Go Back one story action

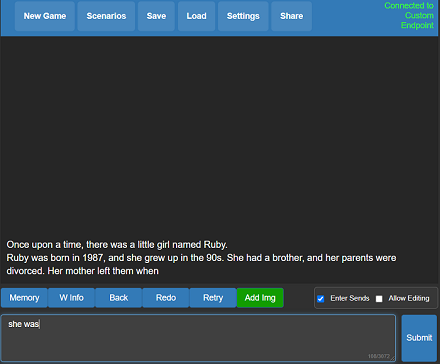click(x=119, y=298)
